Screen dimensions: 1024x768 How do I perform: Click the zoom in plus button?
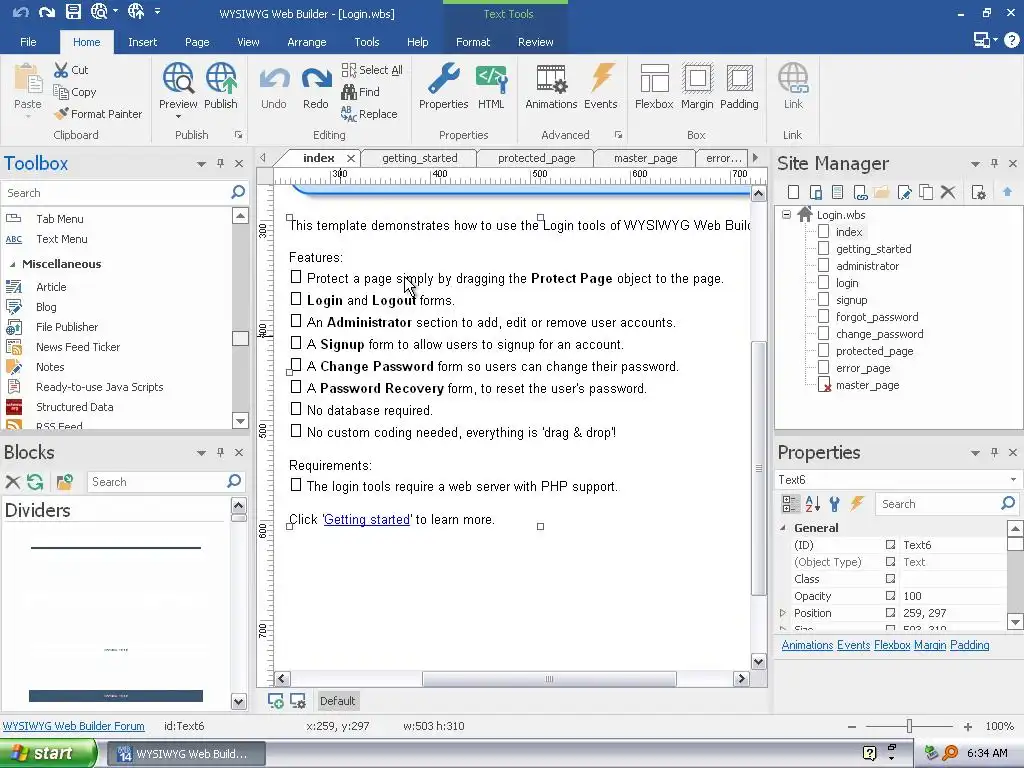(x=968, y=726)
